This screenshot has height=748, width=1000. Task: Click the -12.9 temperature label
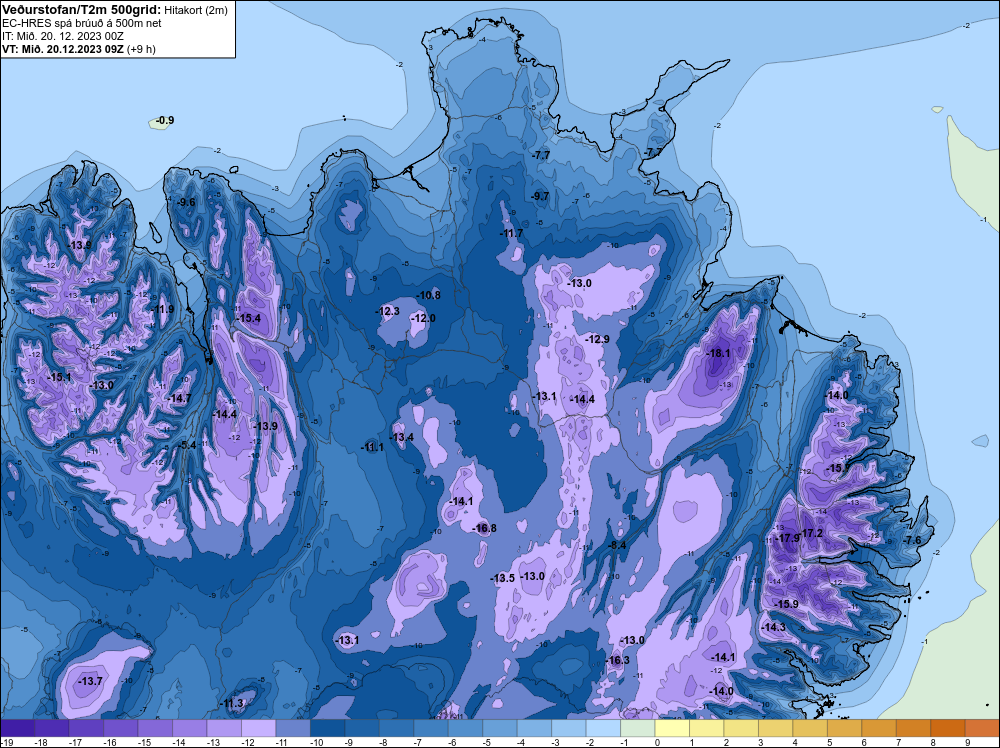pyautogui.click(x=598, y=339)
